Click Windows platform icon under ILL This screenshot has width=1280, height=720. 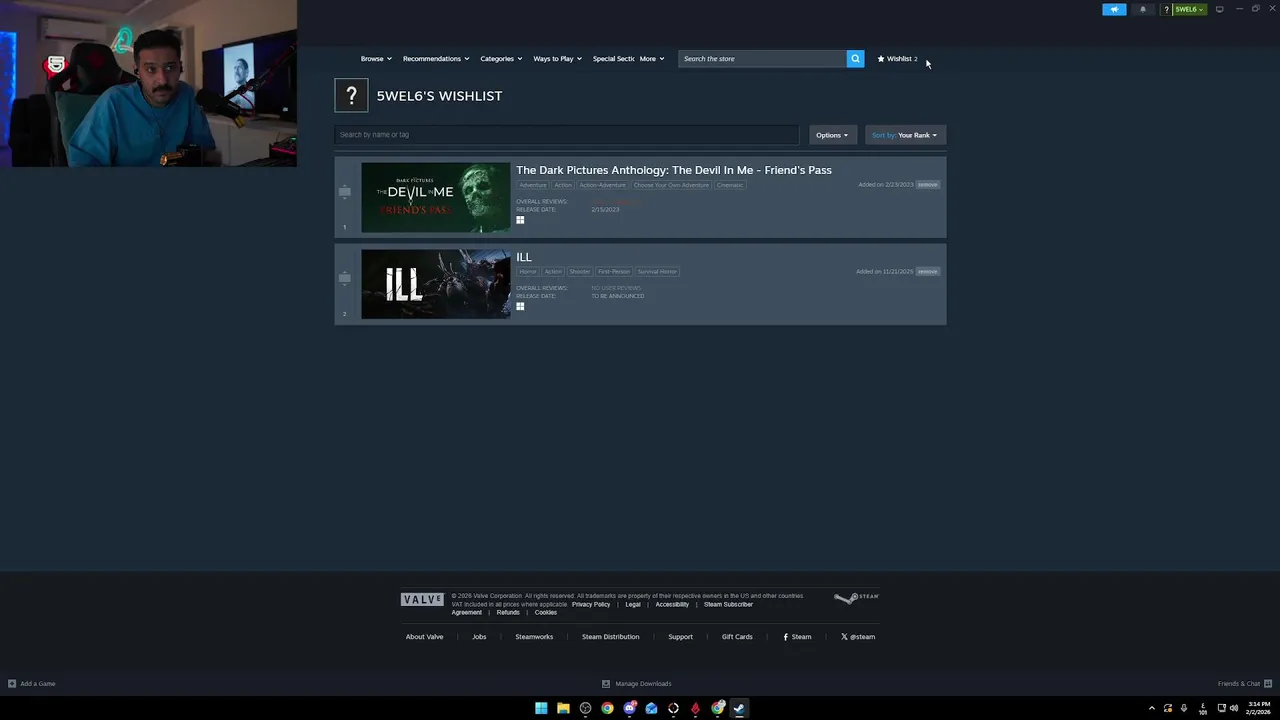pos(520,307)
